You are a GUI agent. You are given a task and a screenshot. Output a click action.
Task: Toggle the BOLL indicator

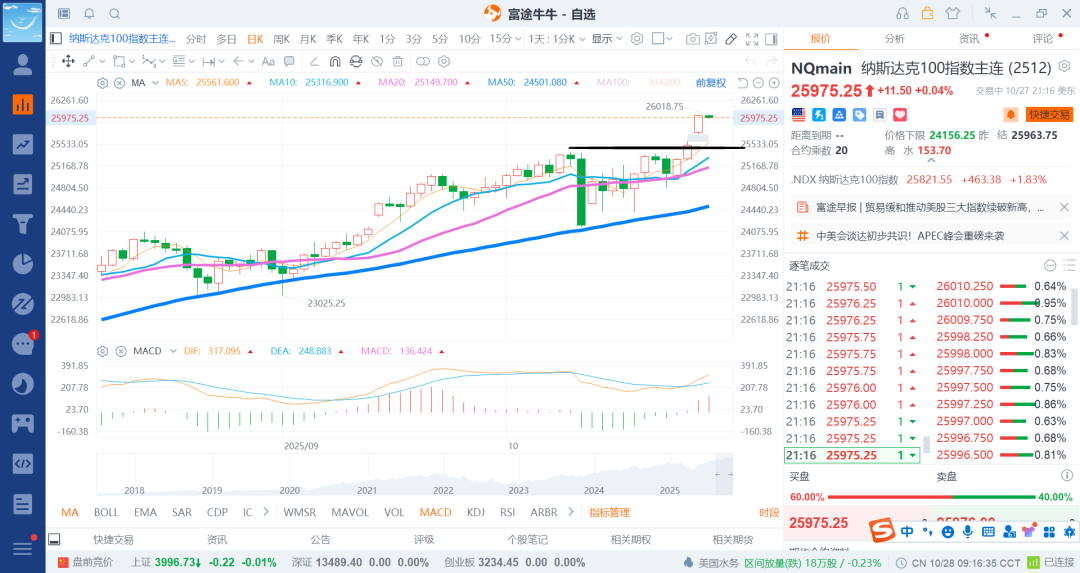tap(106, 512)
